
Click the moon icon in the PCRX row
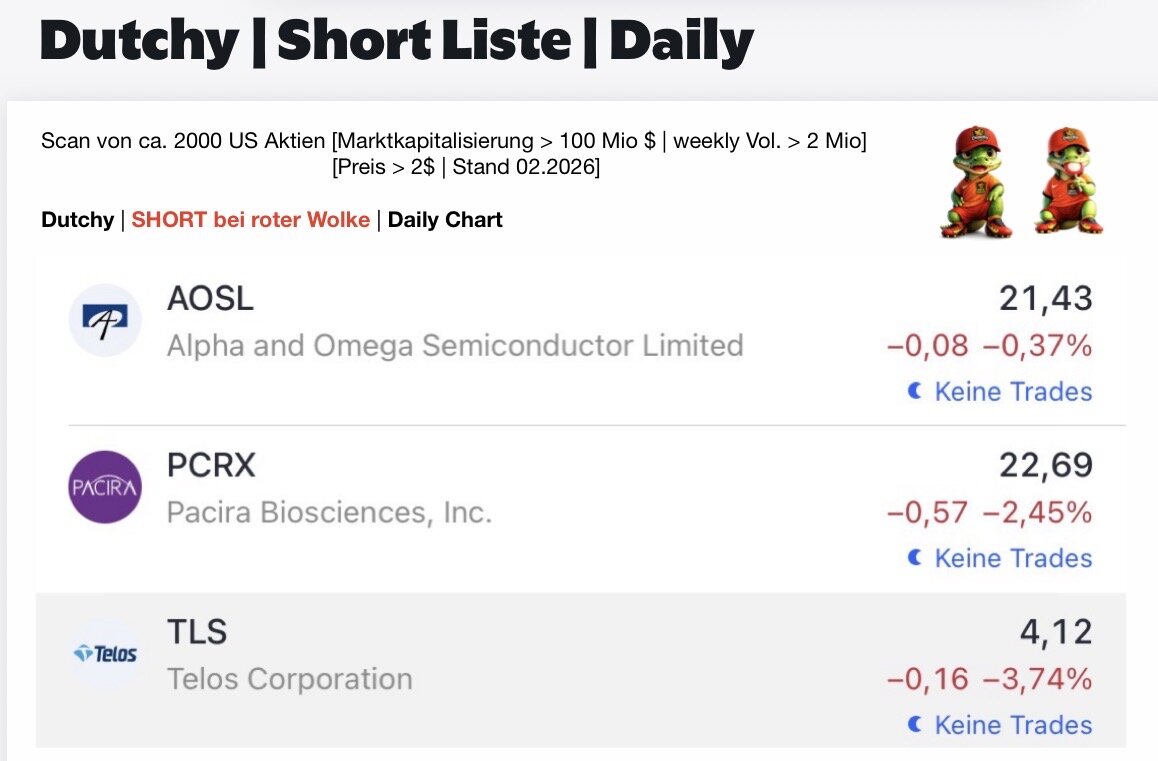point(914,558)
